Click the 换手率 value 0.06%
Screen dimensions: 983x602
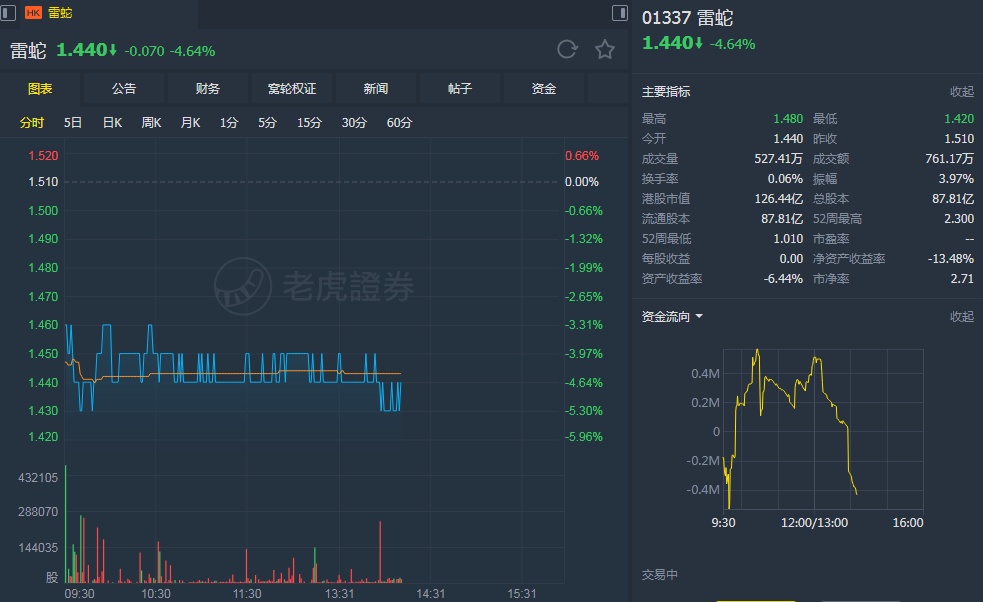pyautogui.click(x=785, y=179)
